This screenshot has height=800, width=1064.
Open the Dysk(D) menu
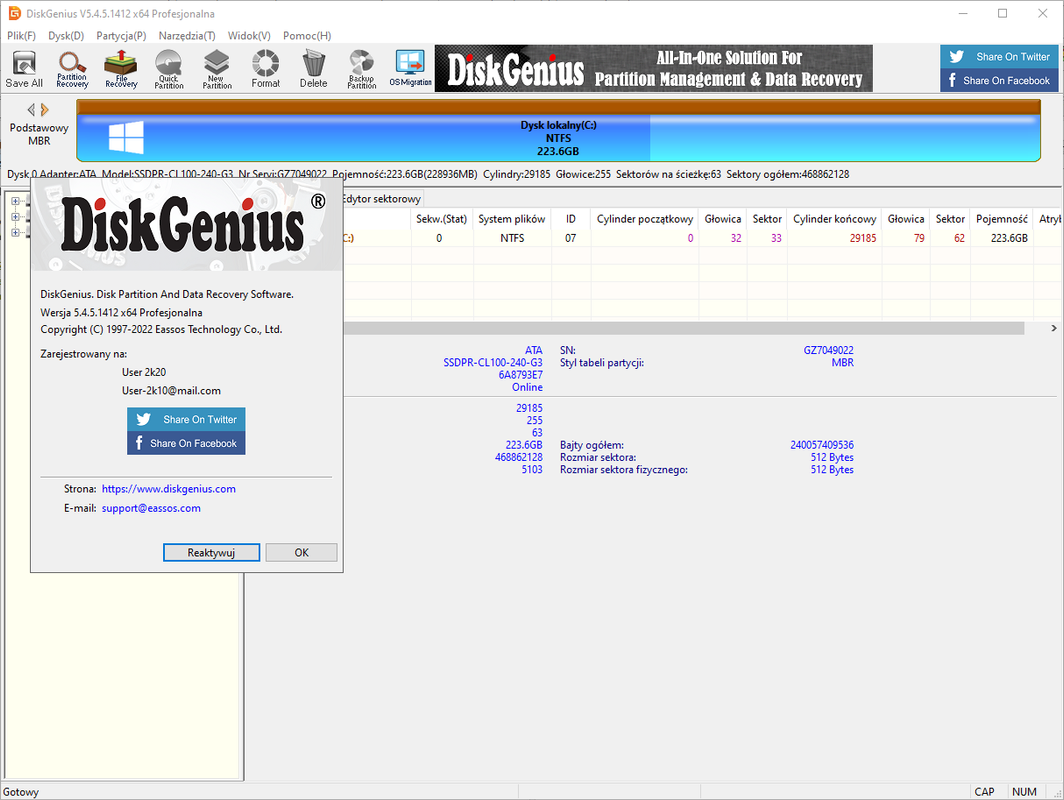point(66,35)
